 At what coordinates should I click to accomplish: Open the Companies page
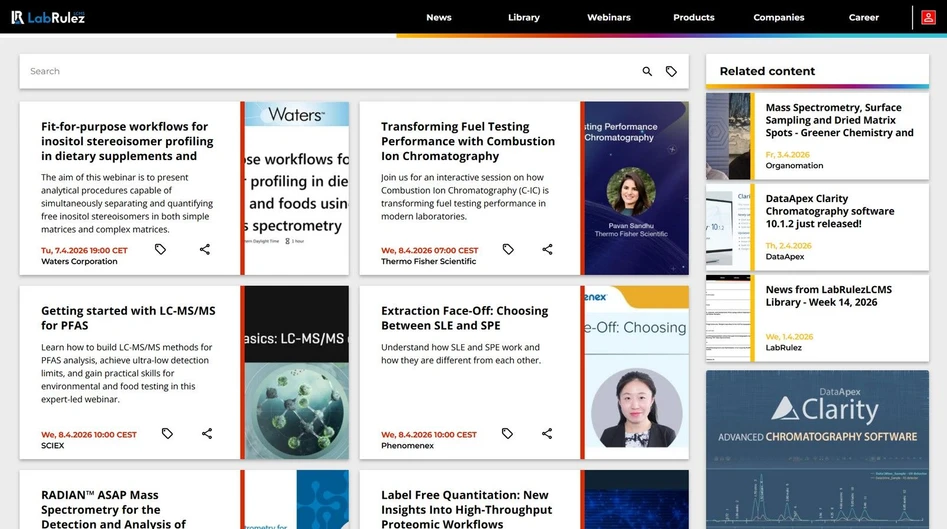[778, 17]
